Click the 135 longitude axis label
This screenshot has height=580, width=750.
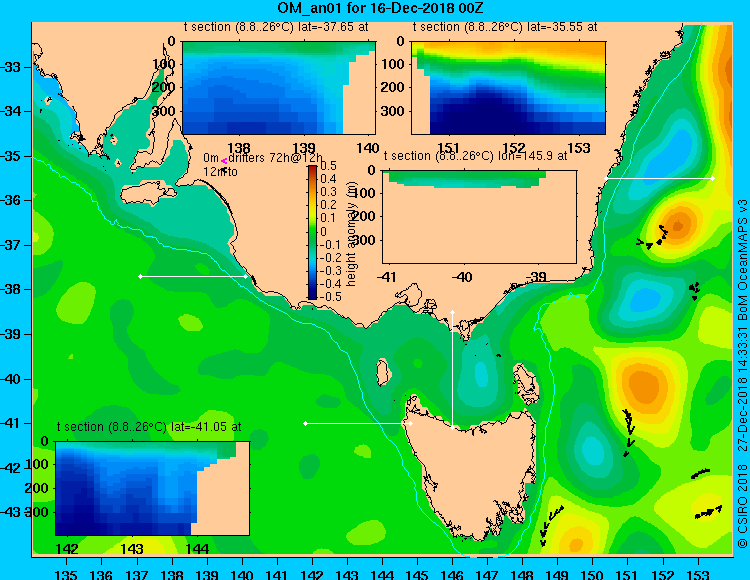click(67, 574)
